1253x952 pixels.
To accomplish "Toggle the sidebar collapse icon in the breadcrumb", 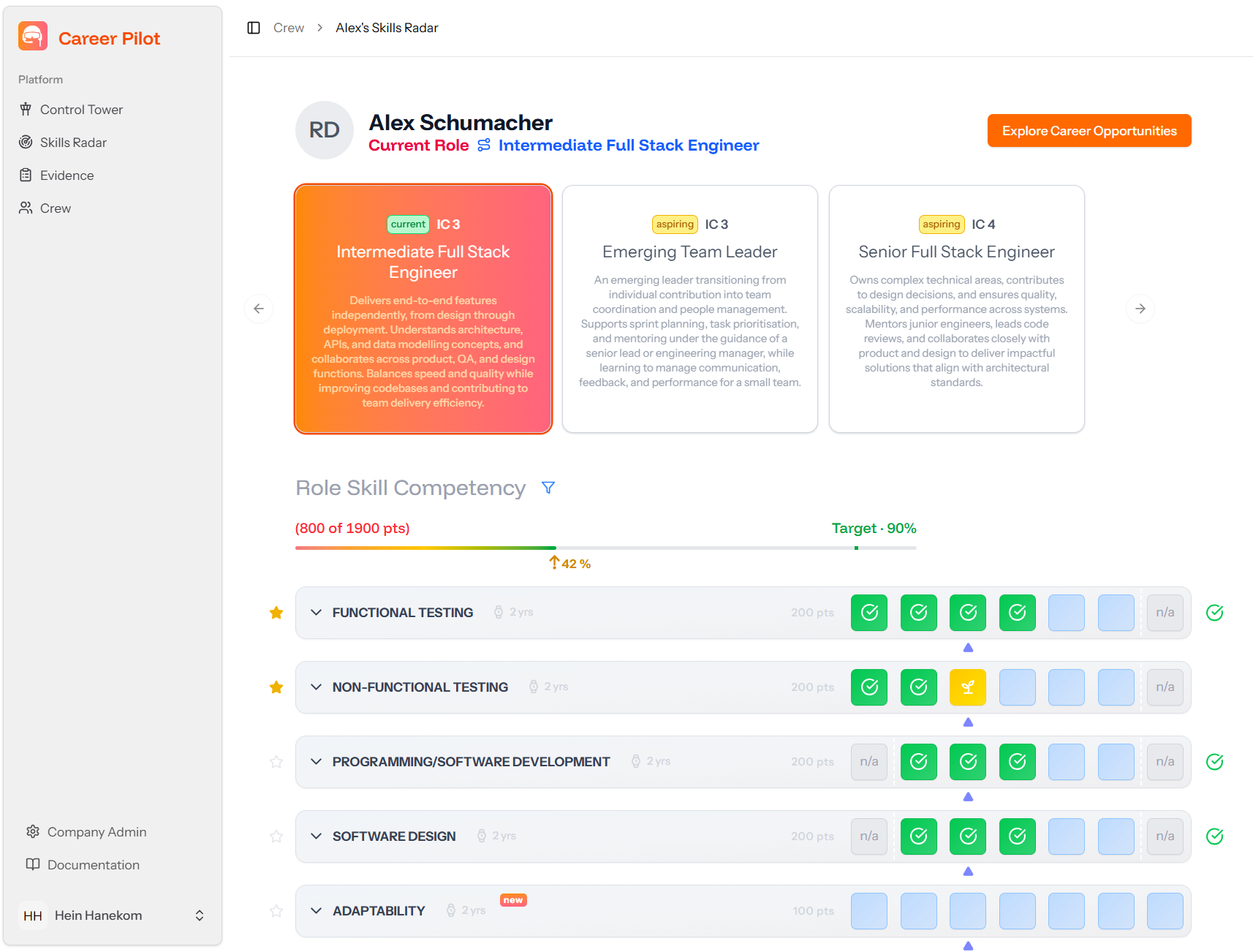I will pyautogui.click(x=254, y=27).
